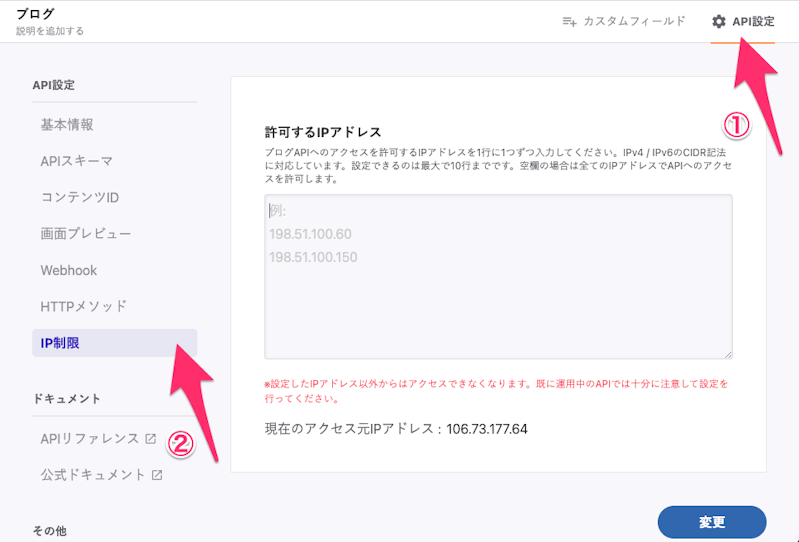Viewport: 799px width, 542px height.
Task: Open the カスタムフィールド tab
Action: click(623, 21)
